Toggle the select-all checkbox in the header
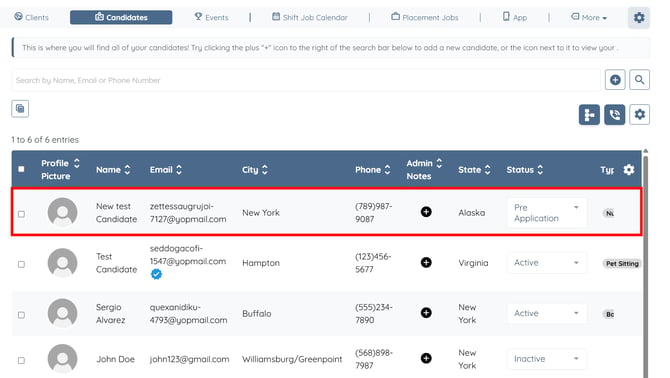670x378 pixels. point(21,170)
